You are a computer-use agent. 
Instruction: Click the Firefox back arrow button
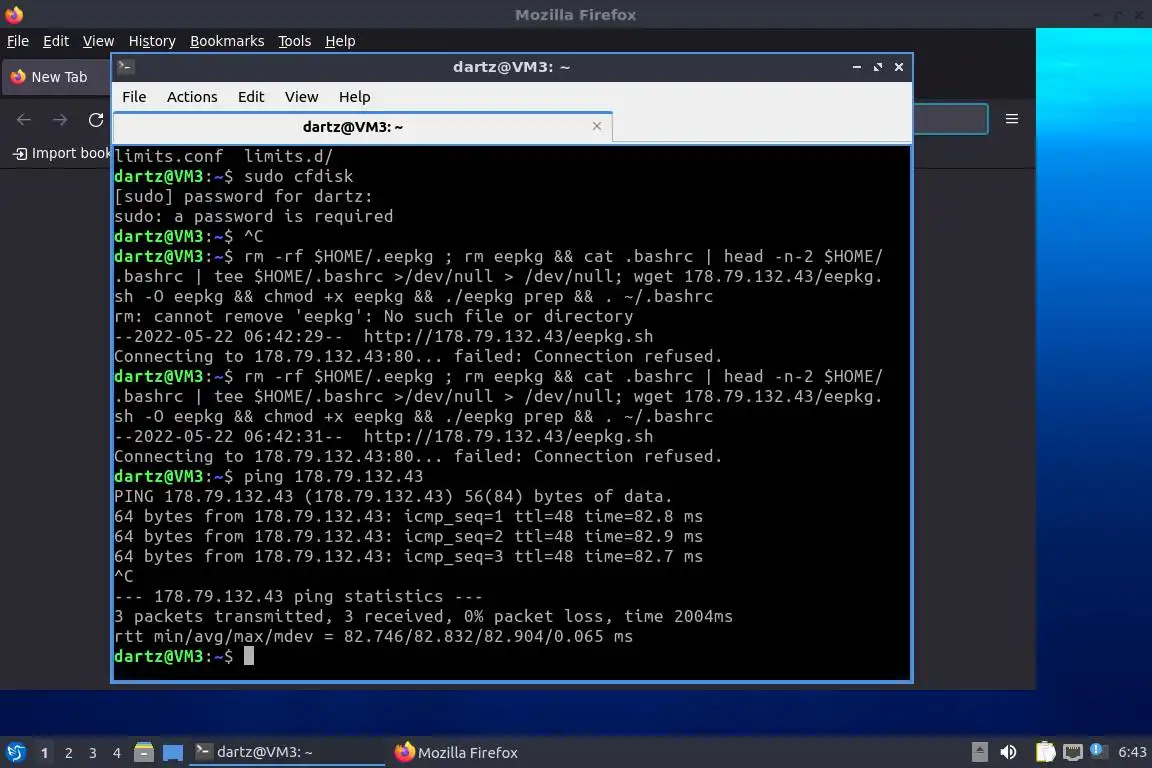[24, 120]
